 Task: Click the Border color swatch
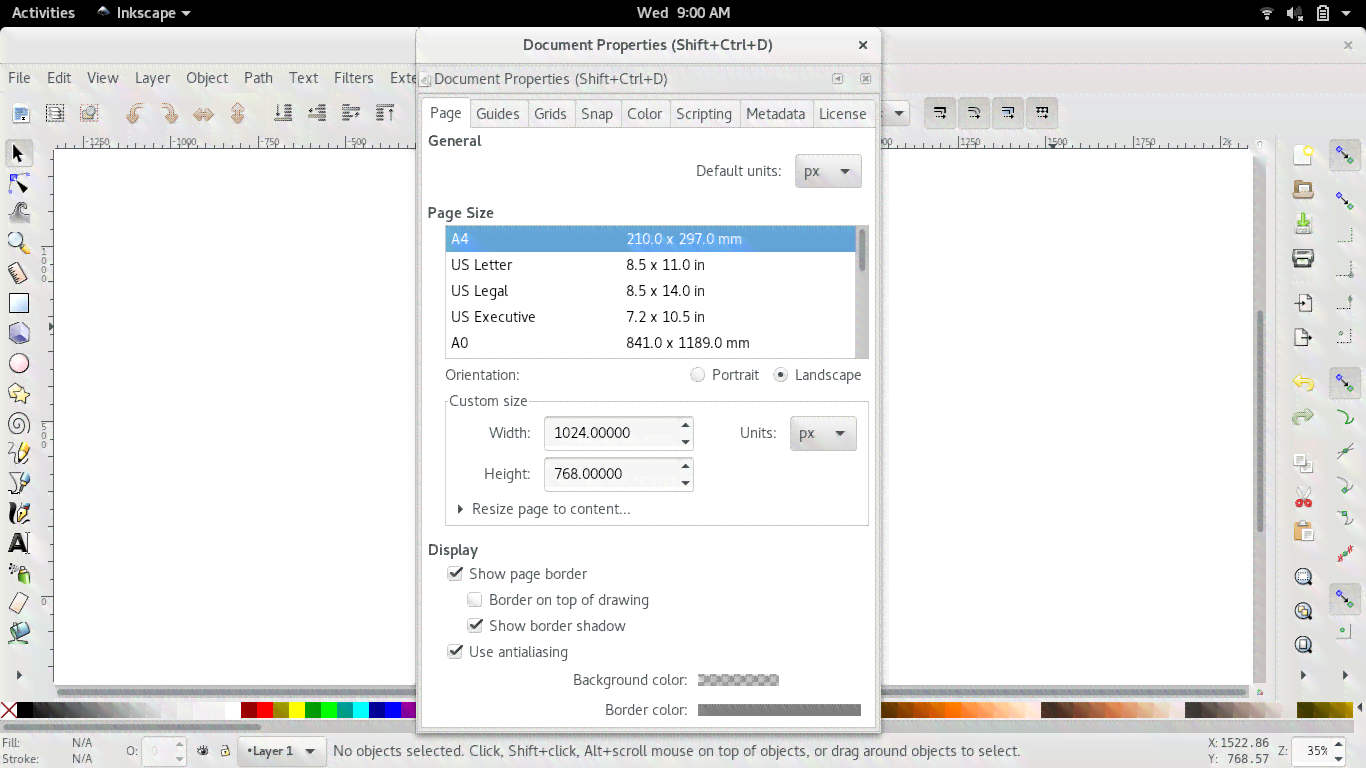779,710
